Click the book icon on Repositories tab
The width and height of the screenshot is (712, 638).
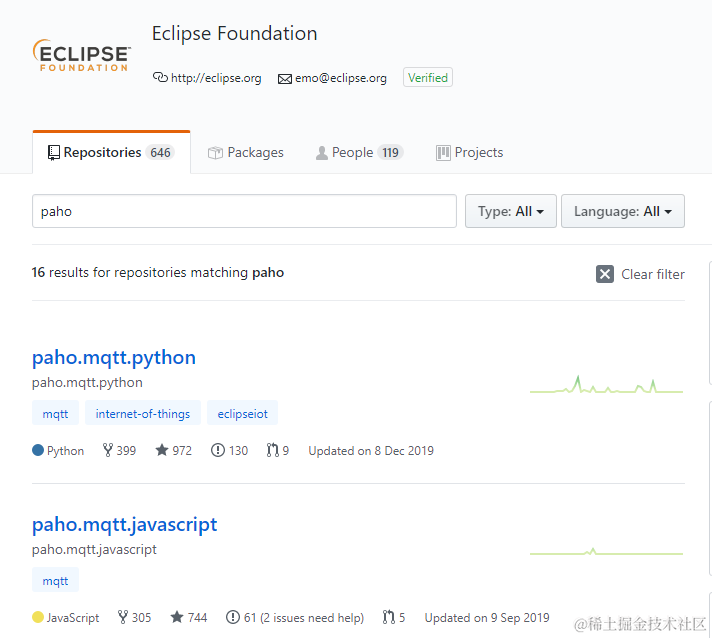click(54, 153)
